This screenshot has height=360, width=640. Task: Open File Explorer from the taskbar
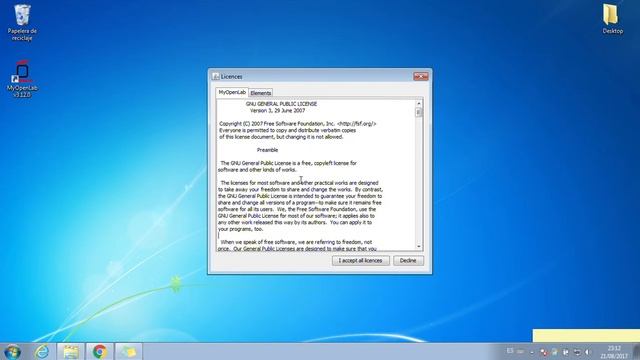71,351
